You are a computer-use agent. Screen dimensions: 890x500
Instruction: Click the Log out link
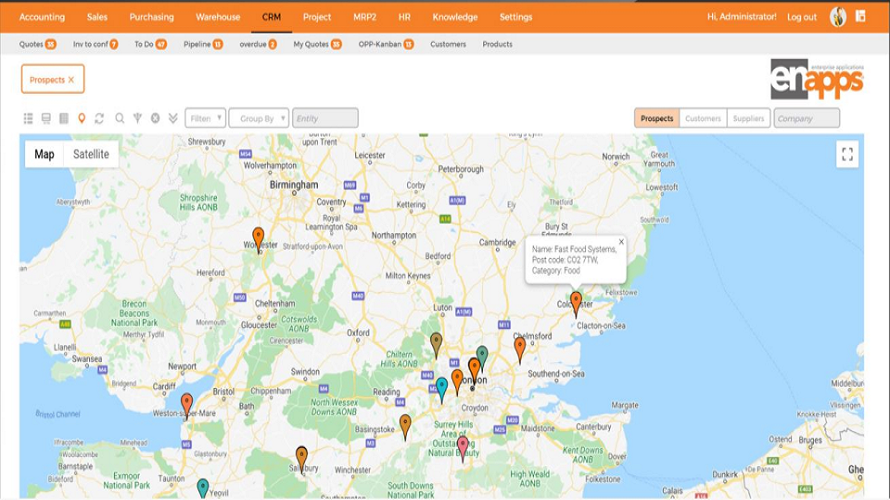[x=801, y=17]
